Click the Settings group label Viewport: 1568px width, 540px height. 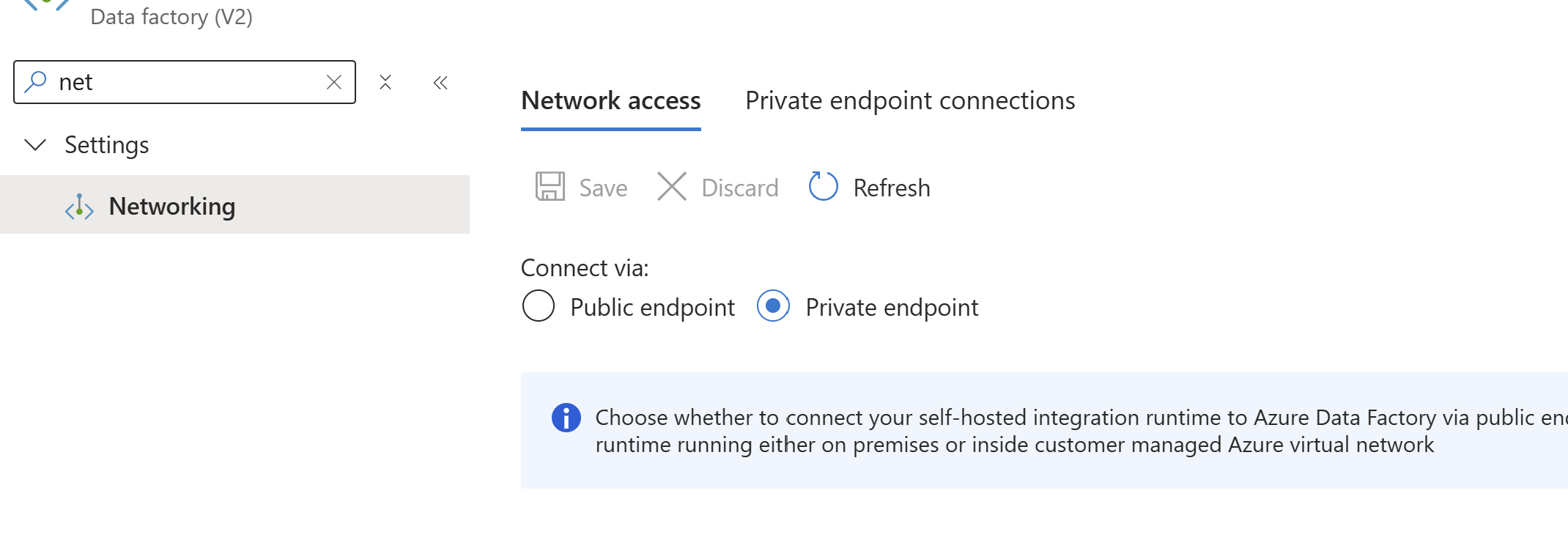pos(107,145)
